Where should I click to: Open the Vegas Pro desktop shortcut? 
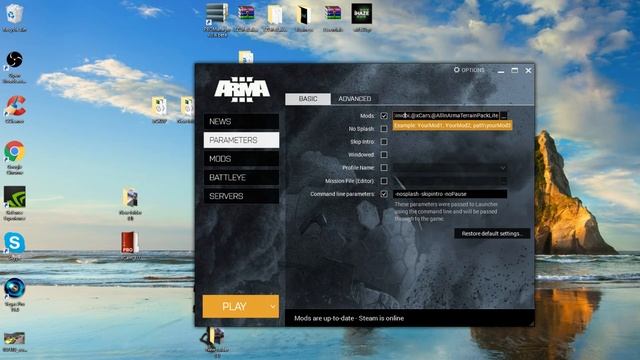(15, 288)
